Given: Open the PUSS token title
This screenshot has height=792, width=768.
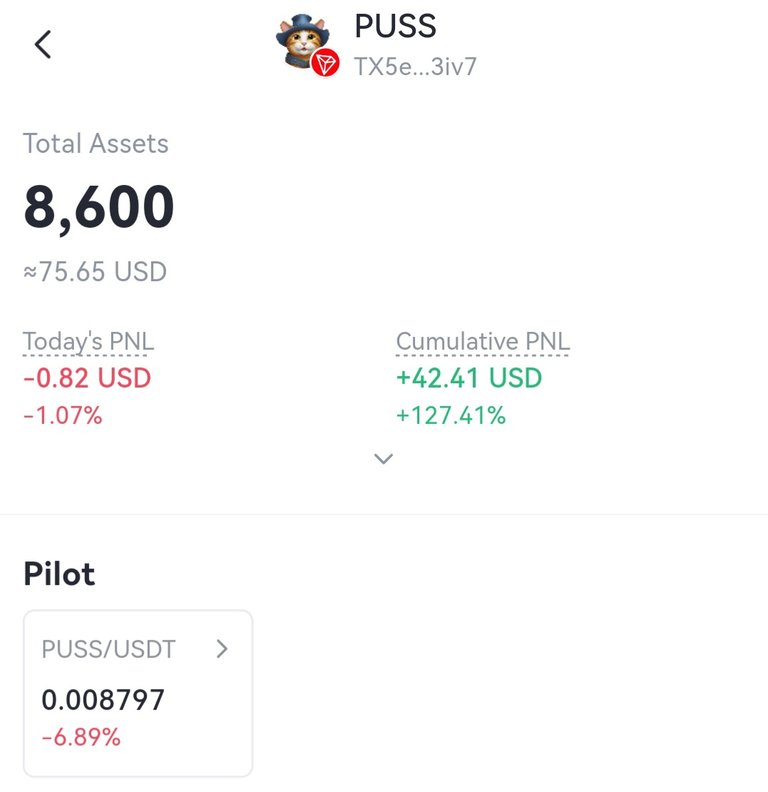Looking at the screenshot, I should tap(395, 26).
